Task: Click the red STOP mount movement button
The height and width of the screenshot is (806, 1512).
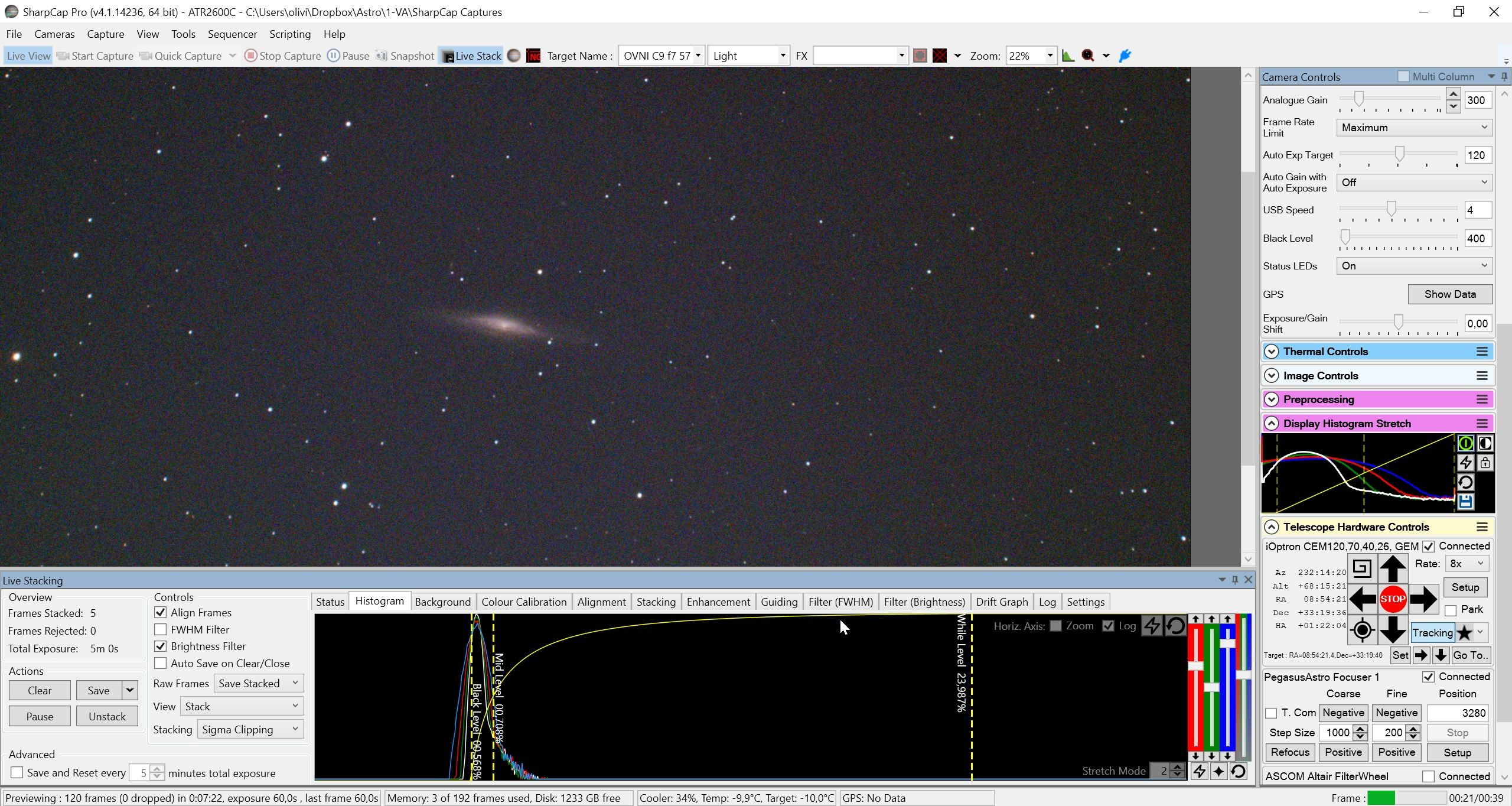Action: (1392, 599)
